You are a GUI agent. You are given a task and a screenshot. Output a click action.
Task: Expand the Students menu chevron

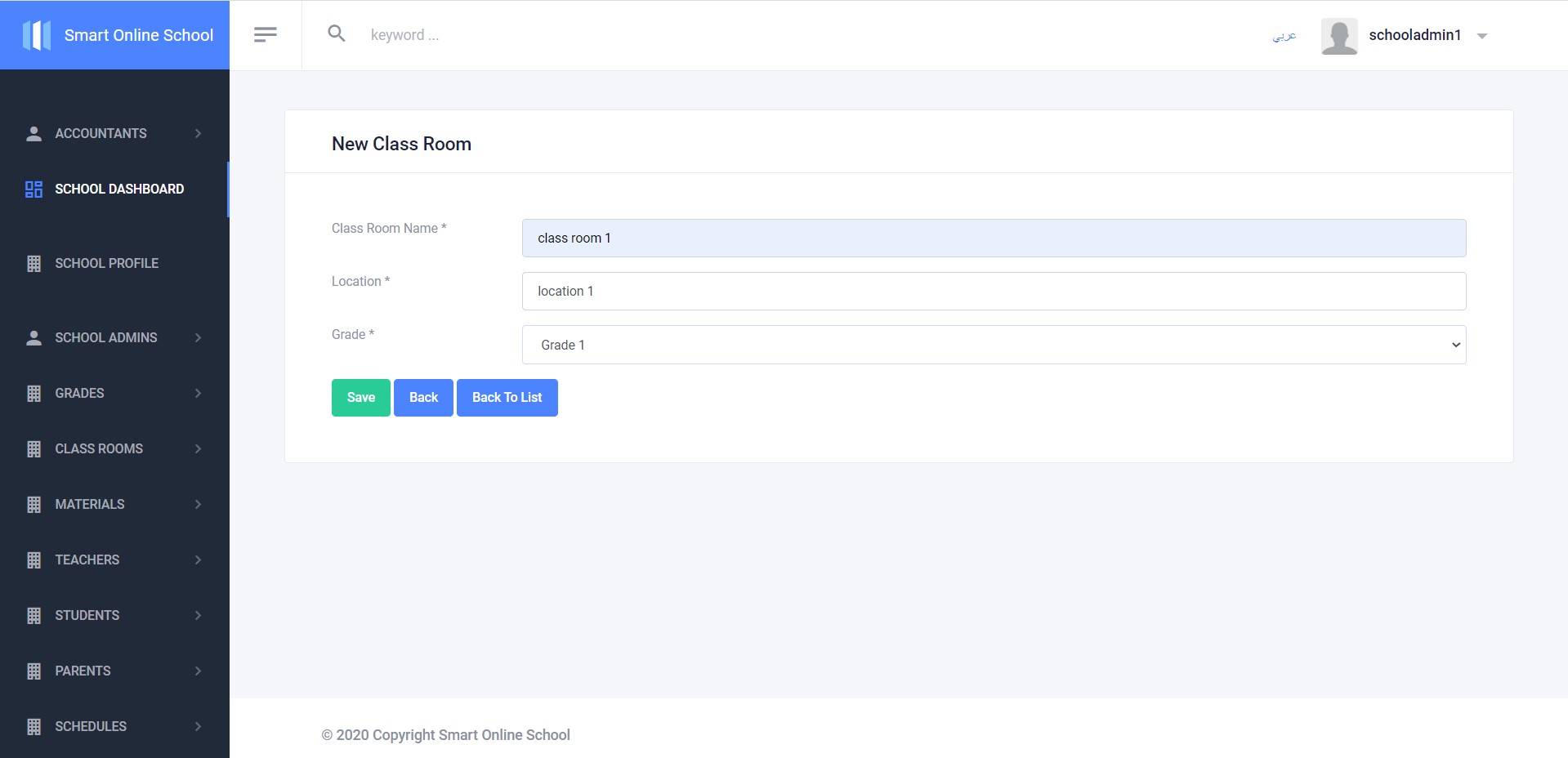198,615
